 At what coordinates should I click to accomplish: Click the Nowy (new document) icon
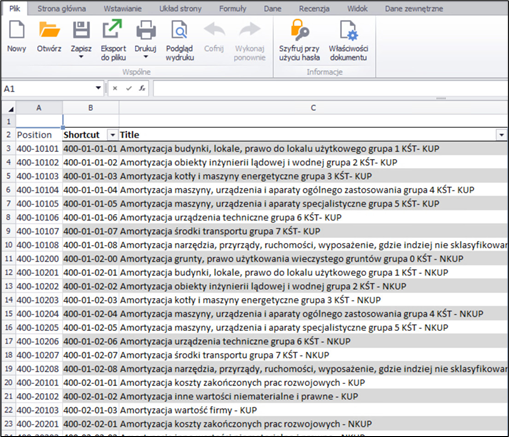click(x=17, y=30)
